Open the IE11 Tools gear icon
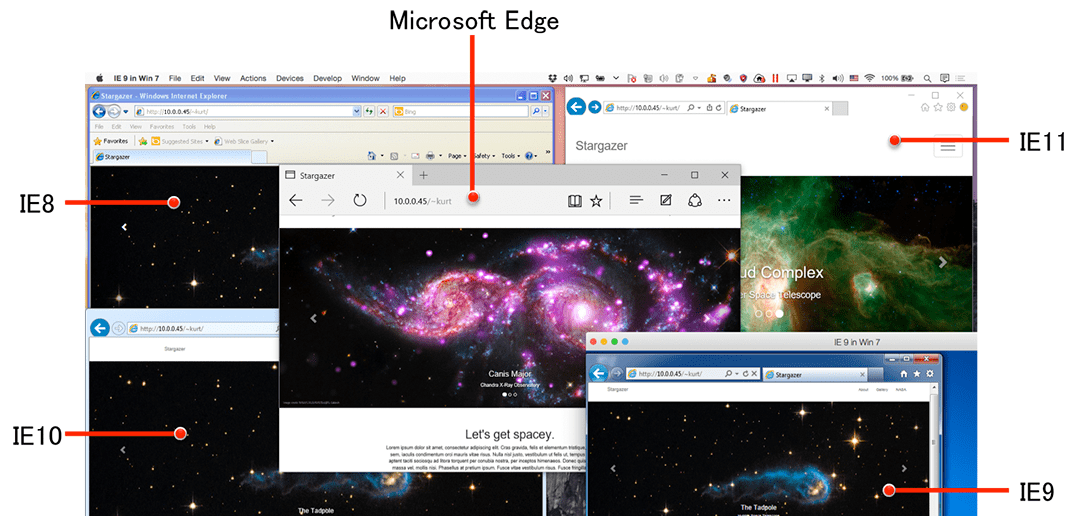1078x516 pixels. coord(951,107)
